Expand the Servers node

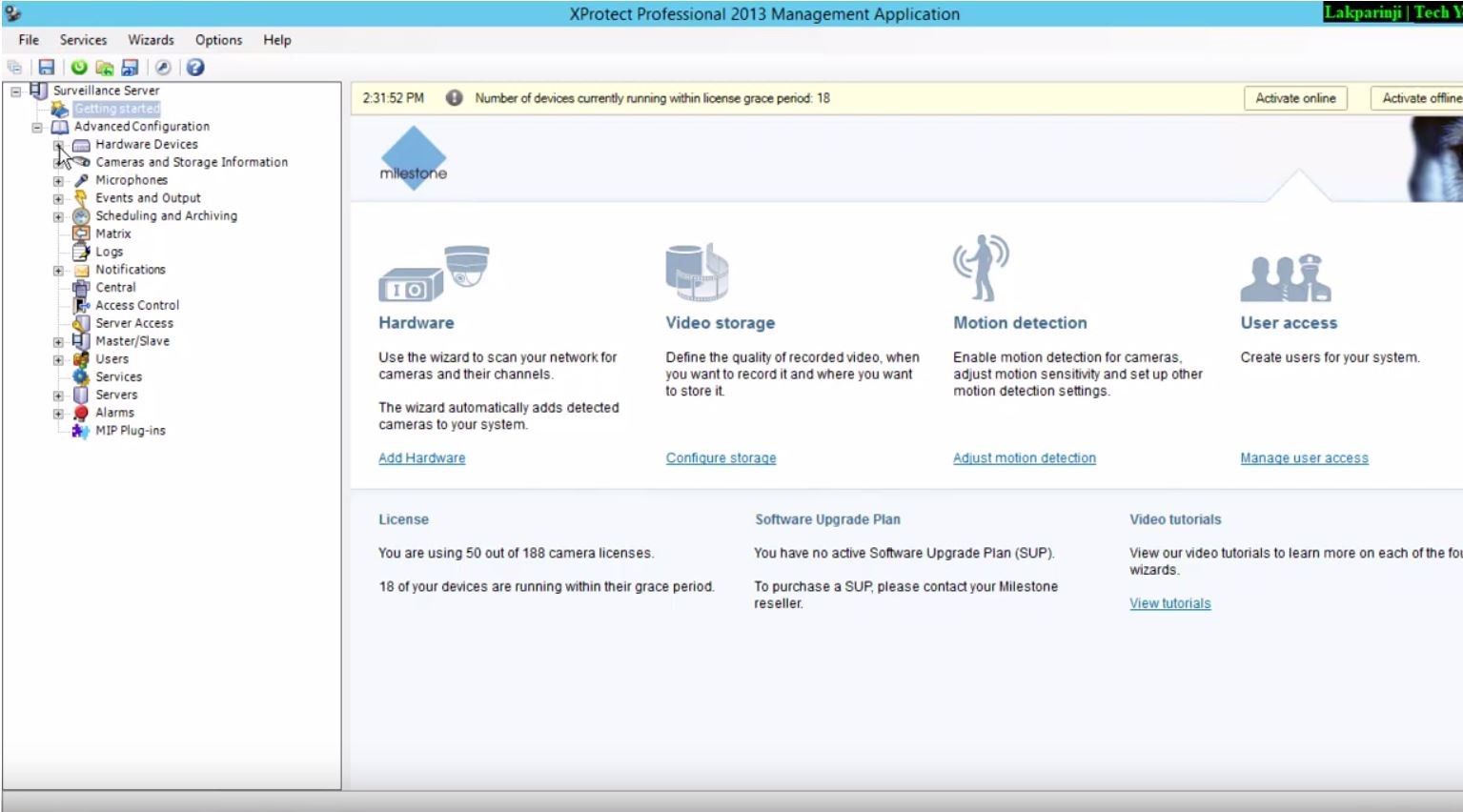click(x=58, y=396)
